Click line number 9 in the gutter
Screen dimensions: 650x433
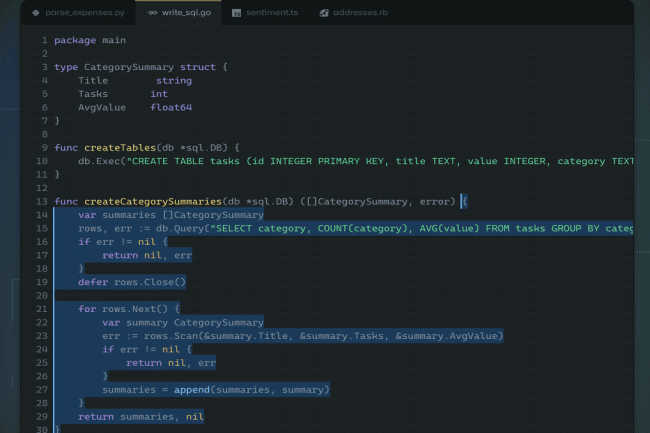pos(44,147)
